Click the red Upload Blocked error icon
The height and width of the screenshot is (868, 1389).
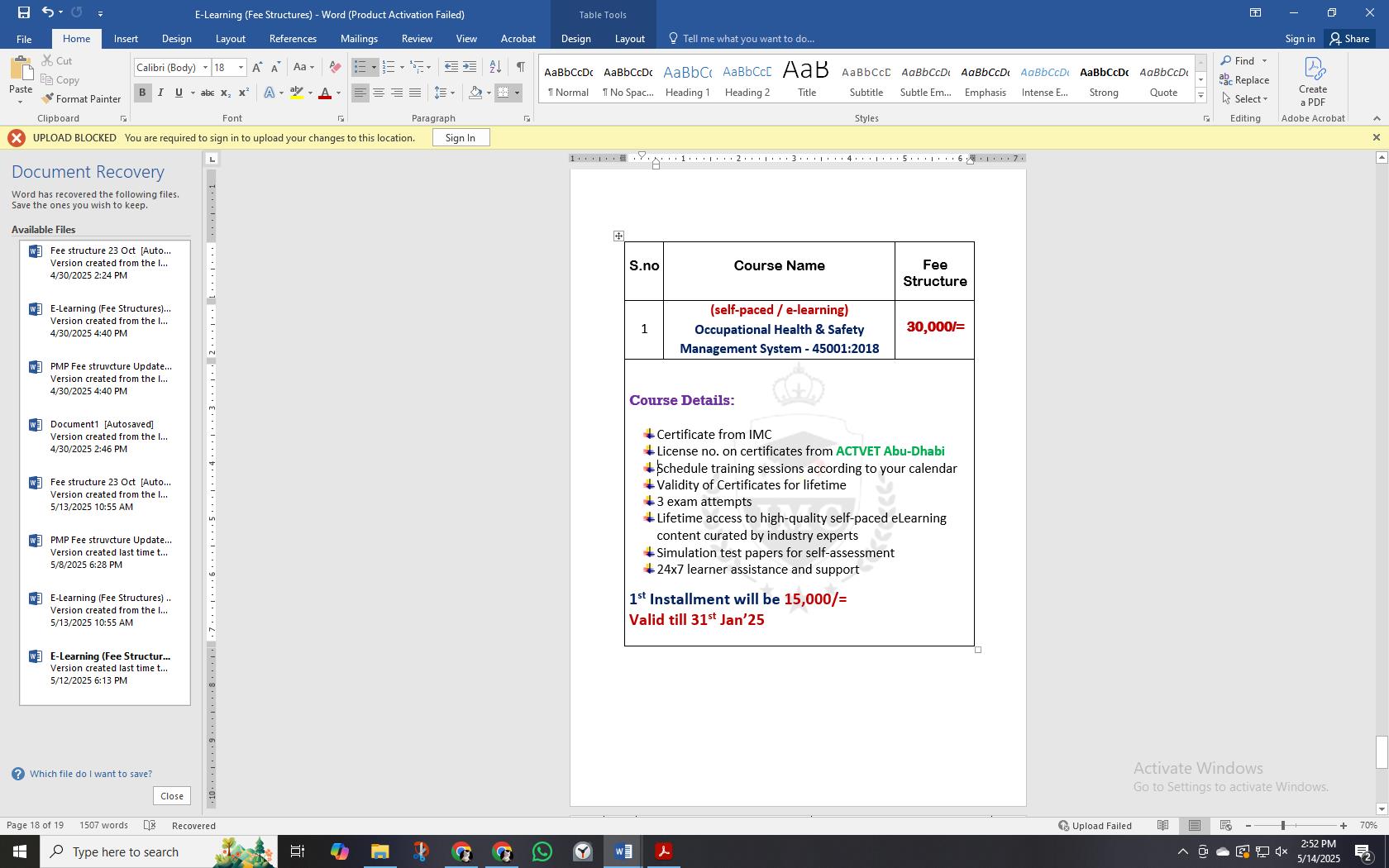(x=17, y=138)
